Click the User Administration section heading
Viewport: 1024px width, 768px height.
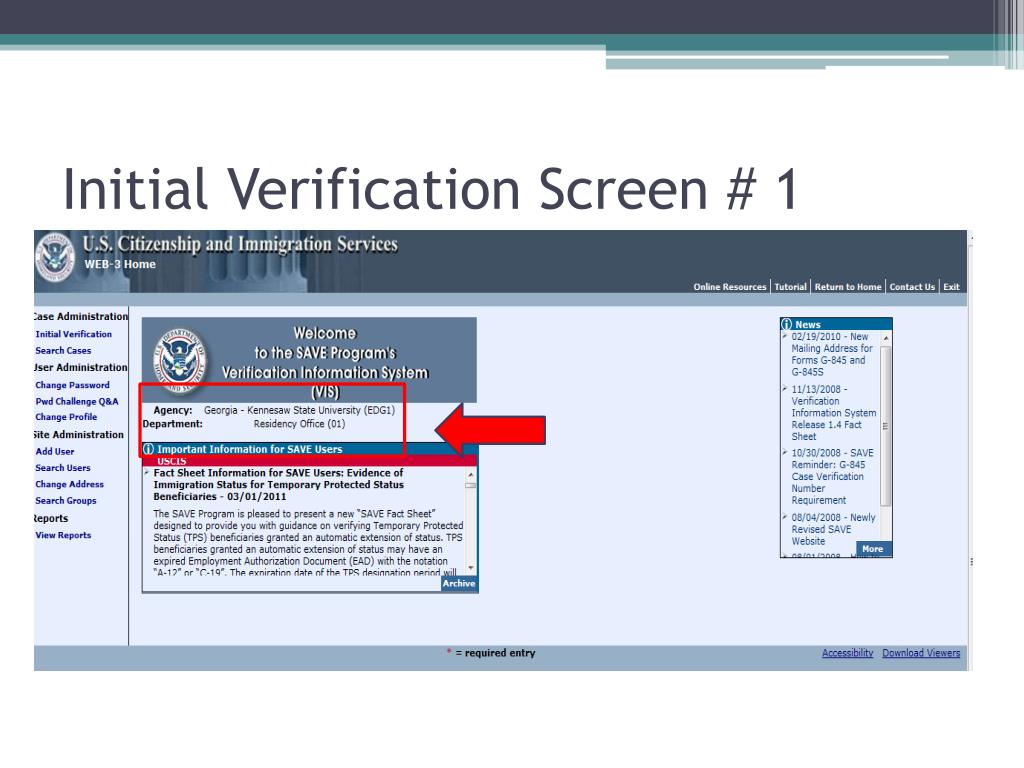tap(81, 368)
